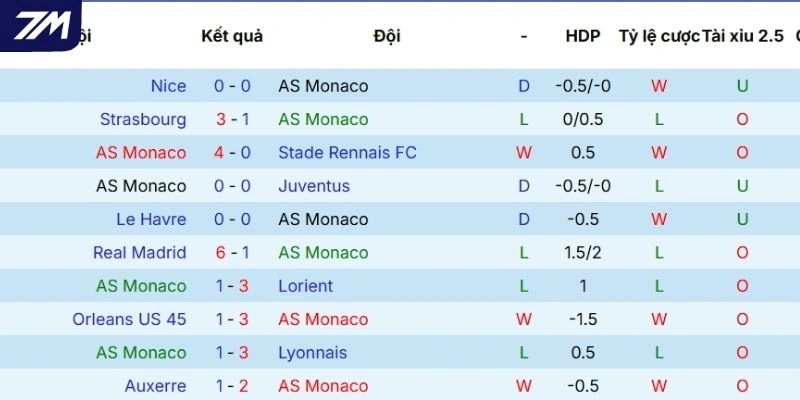Select the Stade Rennais FC team
800x400 pixels.
point(347,153)
